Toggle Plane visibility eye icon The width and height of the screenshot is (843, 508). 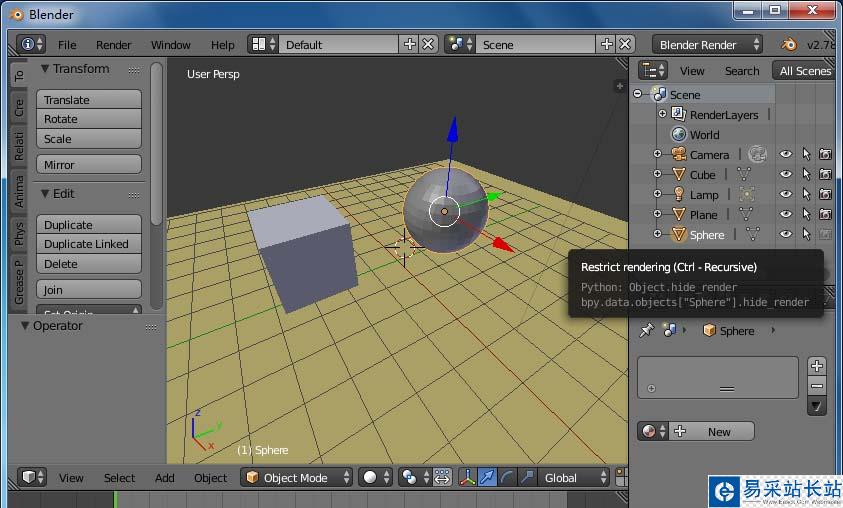tap(785, 214)
